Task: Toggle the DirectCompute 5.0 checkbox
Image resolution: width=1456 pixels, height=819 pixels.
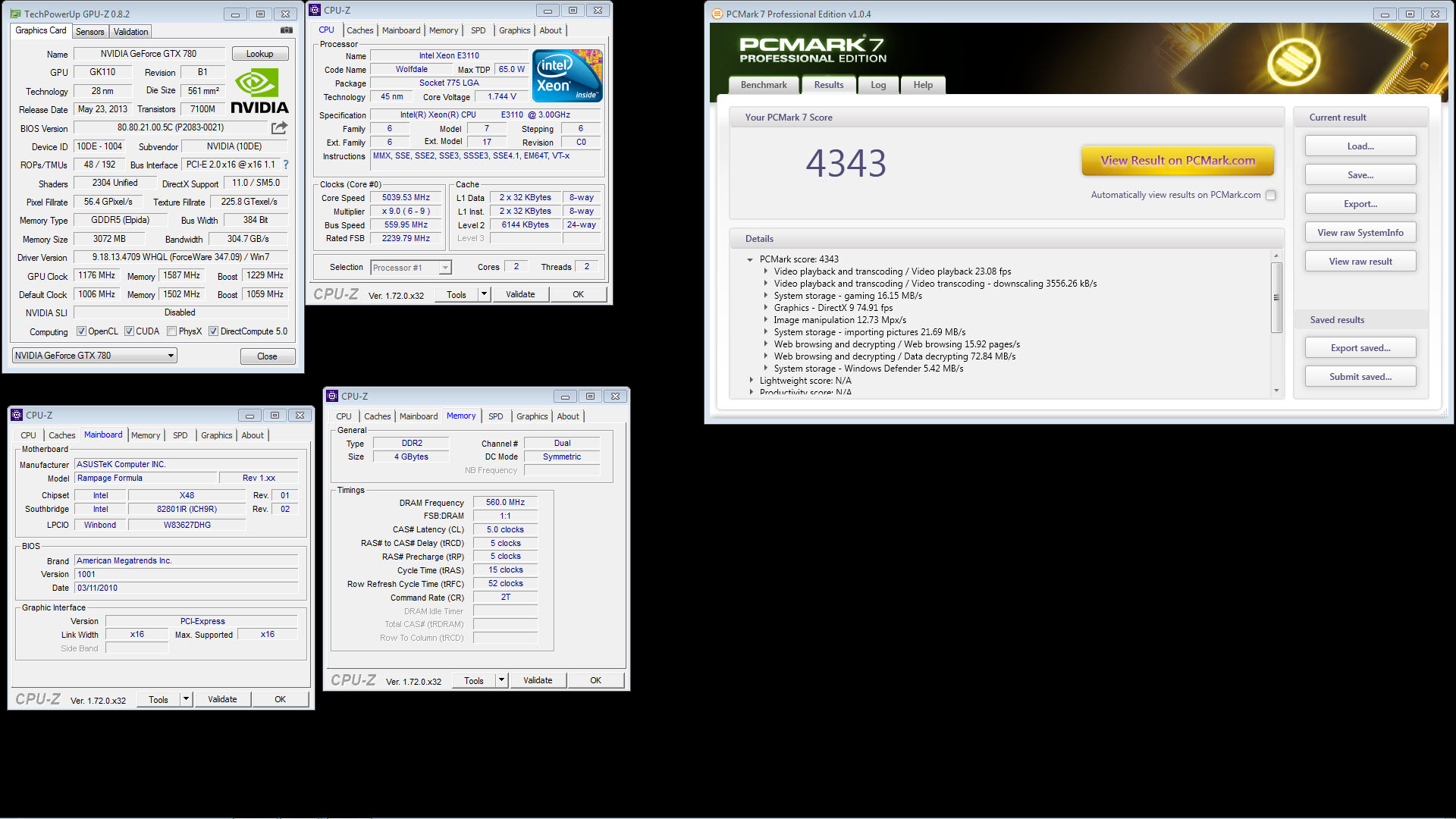Action: [x=214, y=331]
